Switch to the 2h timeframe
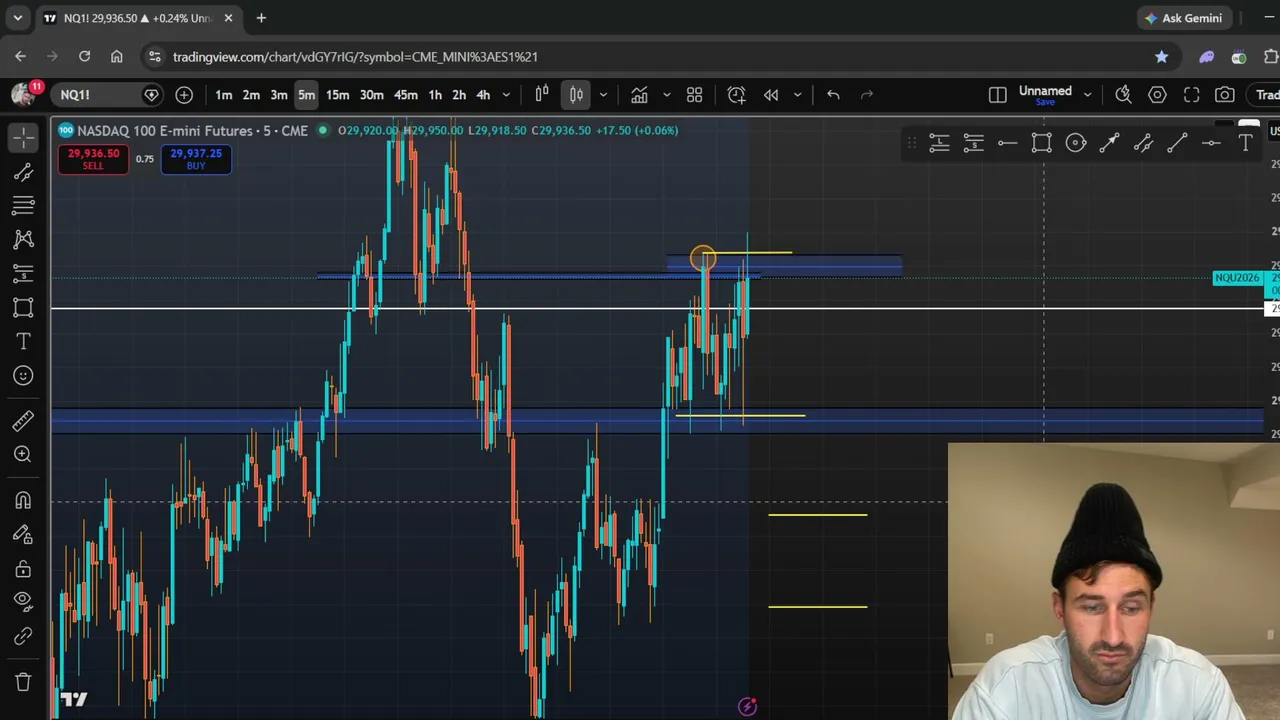 459,95
